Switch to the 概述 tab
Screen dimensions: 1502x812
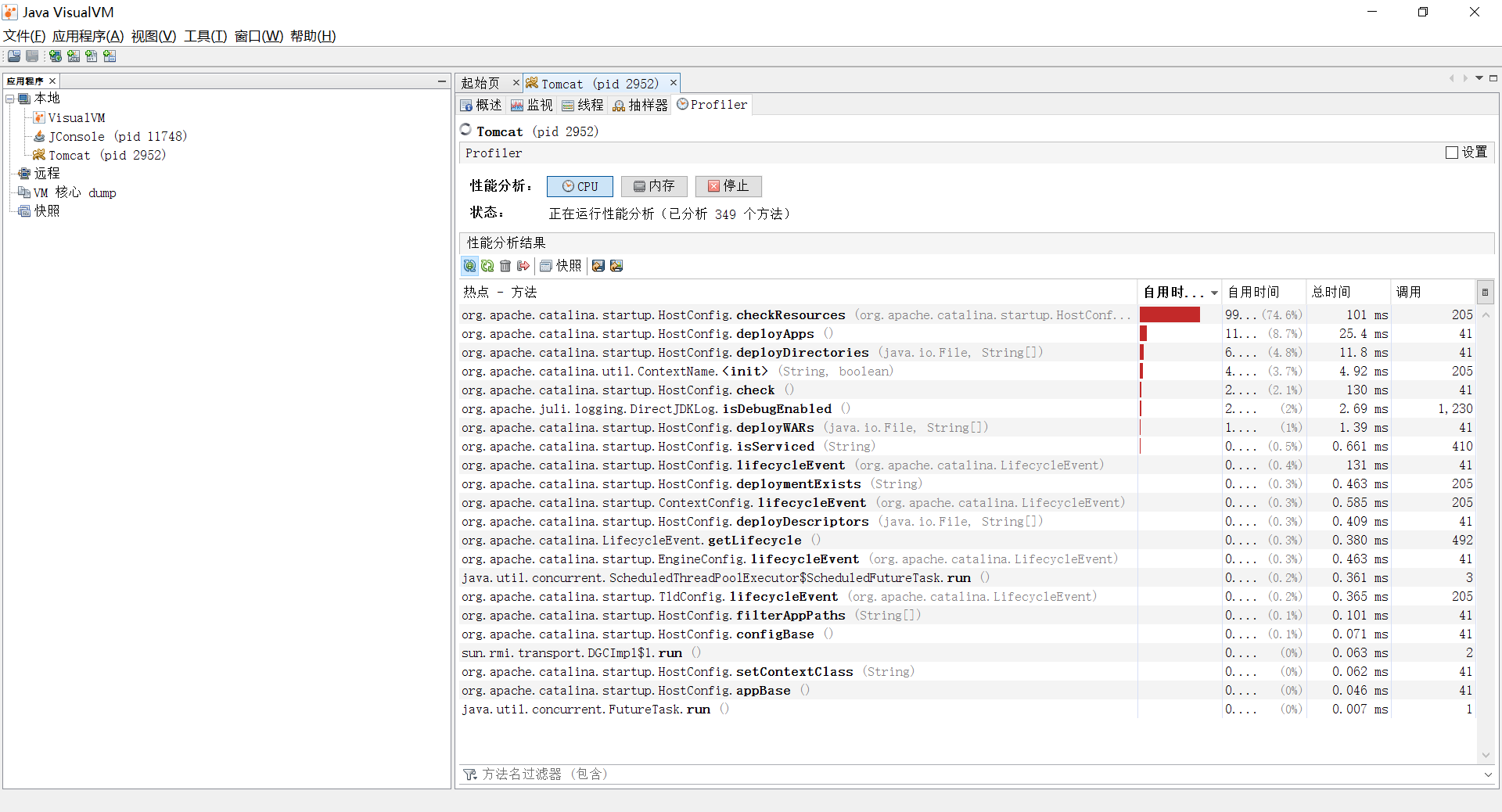pyautogui.click(x=481, y=105)
